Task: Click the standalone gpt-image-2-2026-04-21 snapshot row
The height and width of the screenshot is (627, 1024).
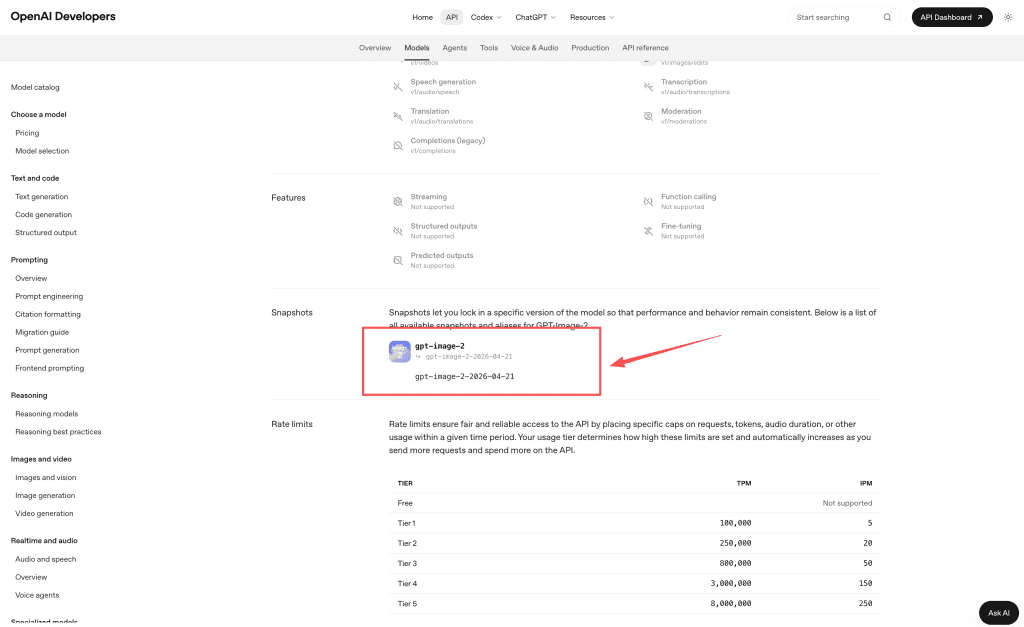Action: tap(464, 376)
